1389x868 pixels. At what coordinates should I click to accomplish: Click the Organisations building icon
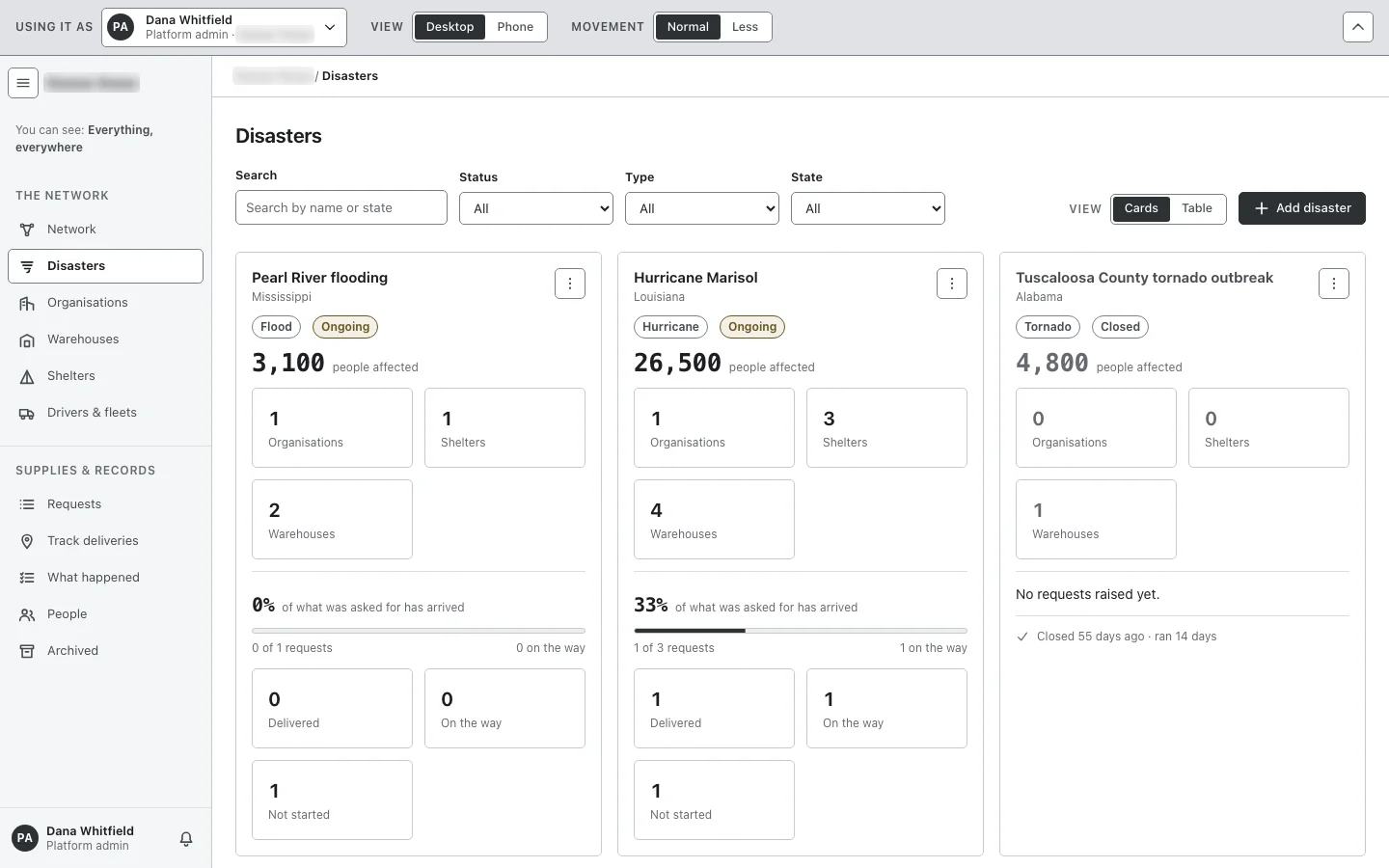pyautogui.click(x=27, y=303)
